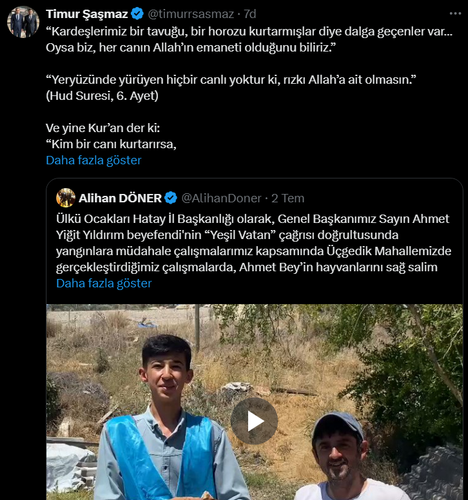Screen dimensions: 468x500
Task: Click the Hud Suresi verse quote text
Action: point(231,80)
